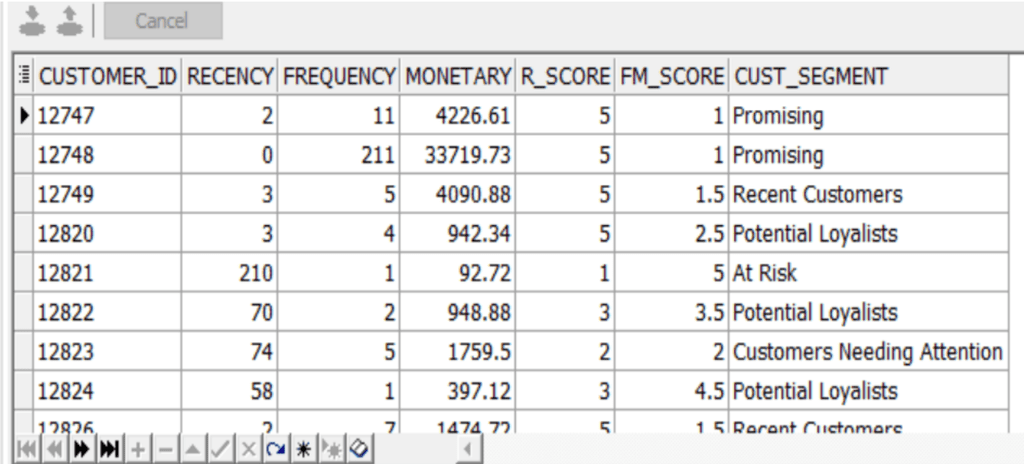Click recency value 74
Screen dimensions: 1024x464
tap(229, 352)
